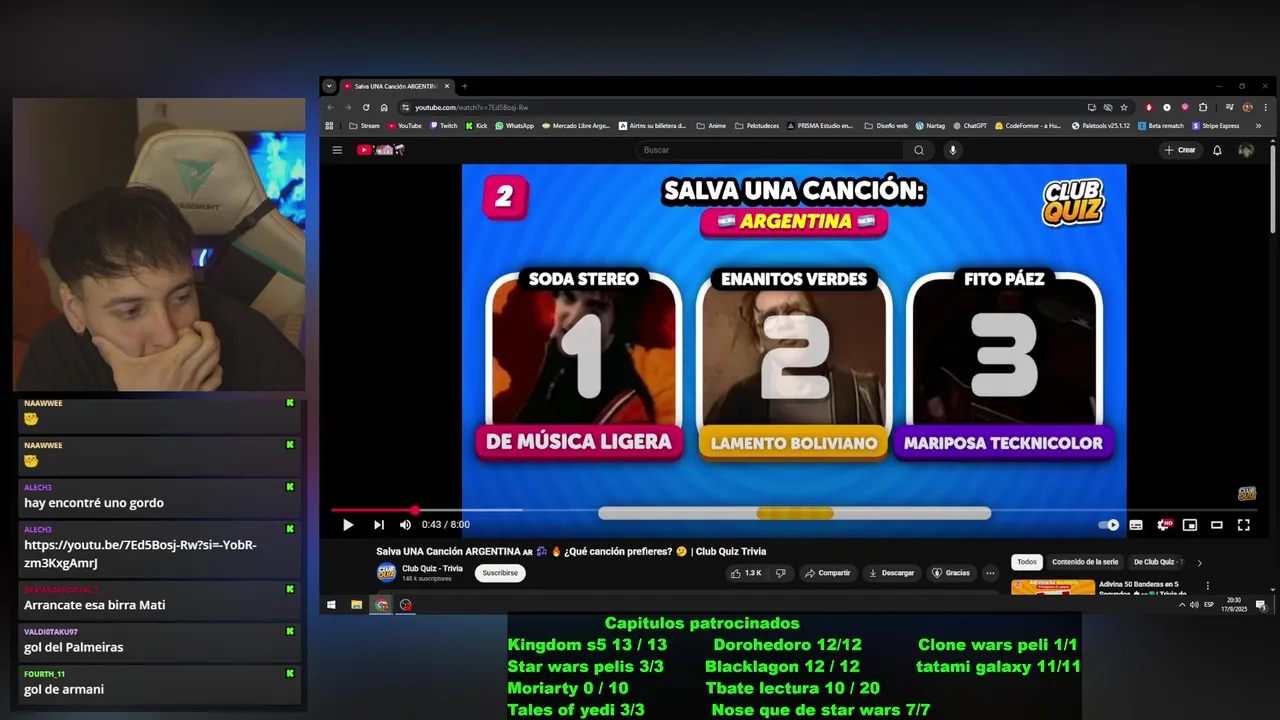This screenshot has width=1280, height=720.
Task: Close the Salva UNA Canción tab
Action: pyautogui.click(x=447, y=86)
